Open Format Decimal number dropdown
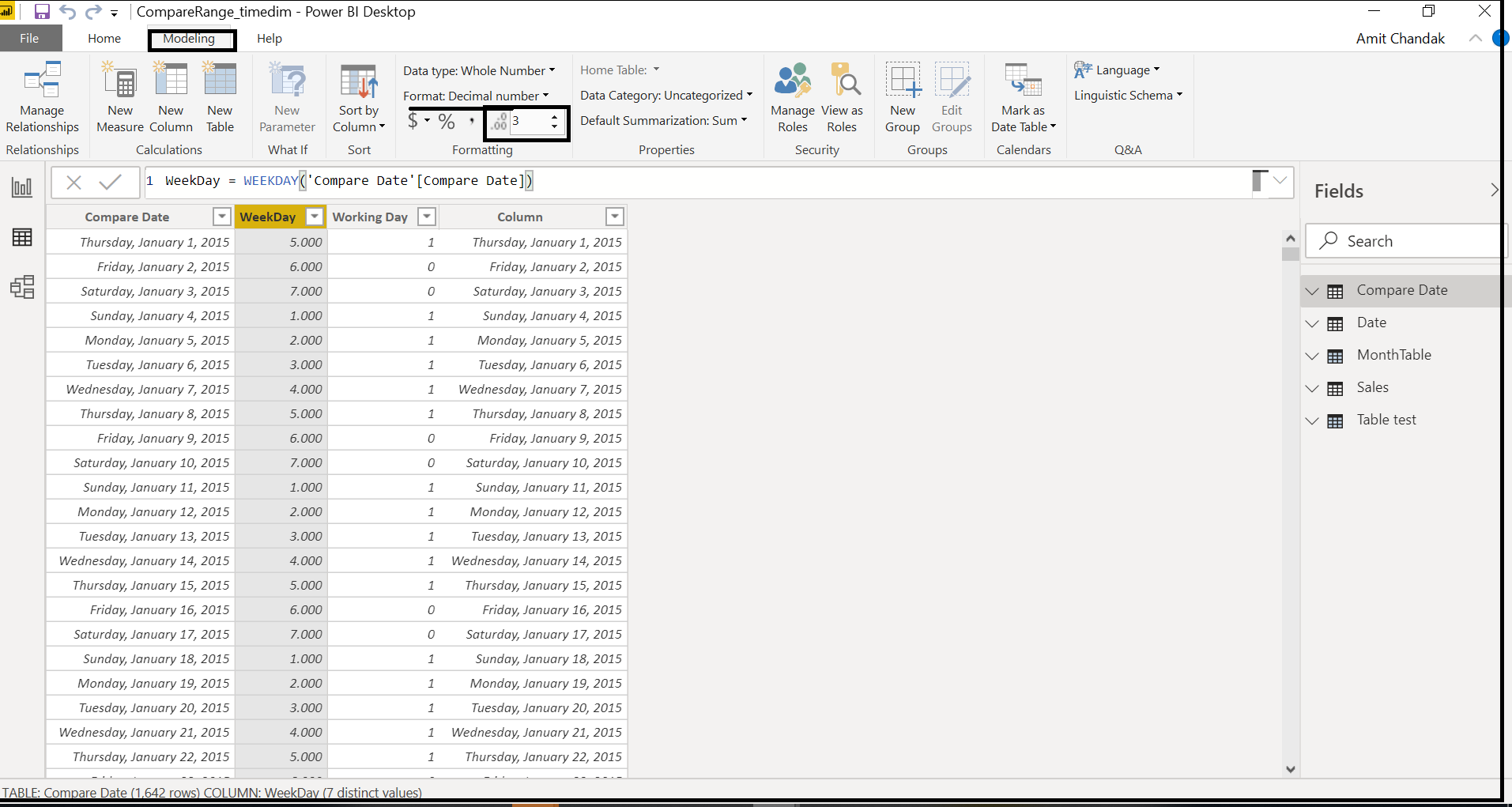This screenshot has width=1512, height=807. click(476, 96)
